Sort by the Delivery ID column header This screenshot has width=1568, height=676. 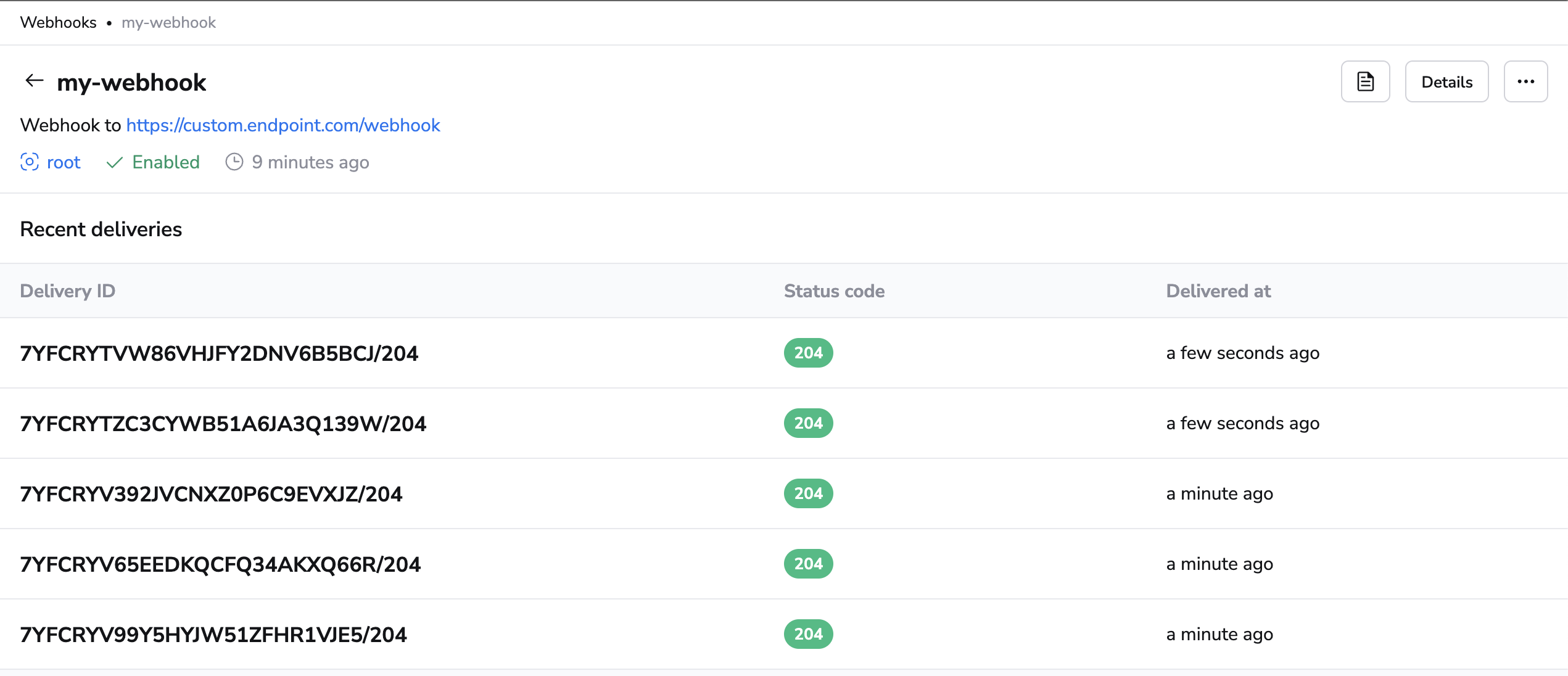click(68, 291)
